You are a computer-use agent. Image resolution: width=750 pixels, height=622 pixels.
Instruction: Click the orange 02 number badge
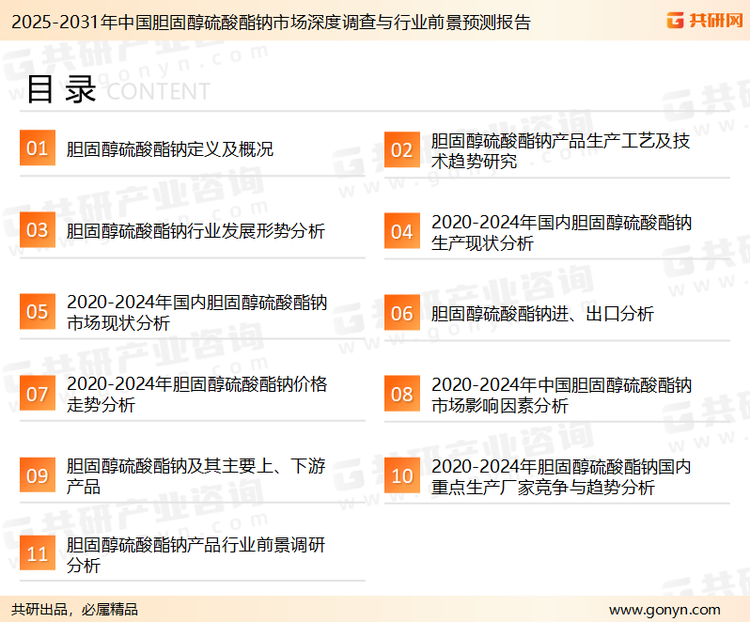coord(402,150)
